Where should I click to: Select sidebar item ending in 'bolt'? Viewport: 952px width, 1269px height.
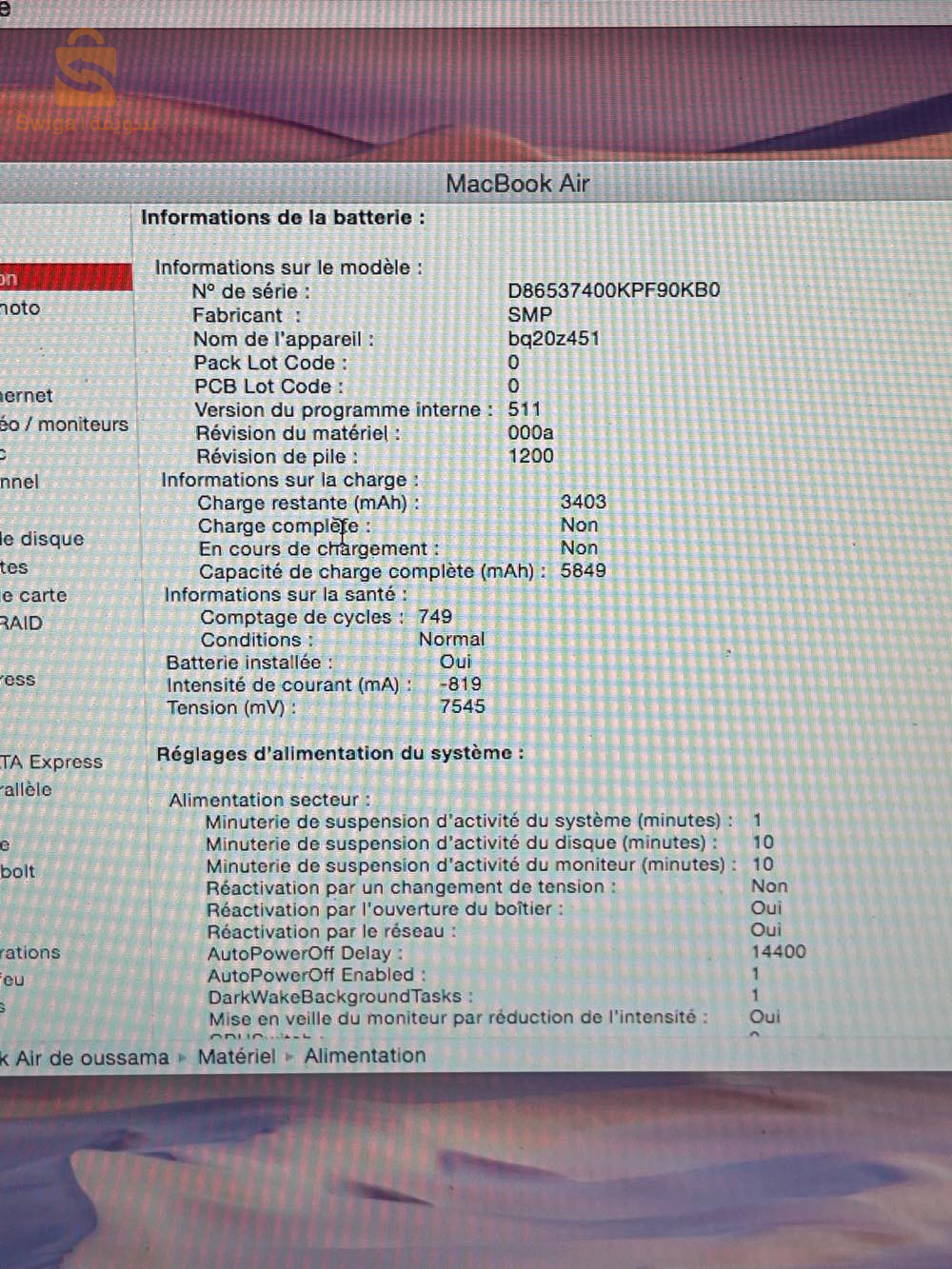[17, 871]
